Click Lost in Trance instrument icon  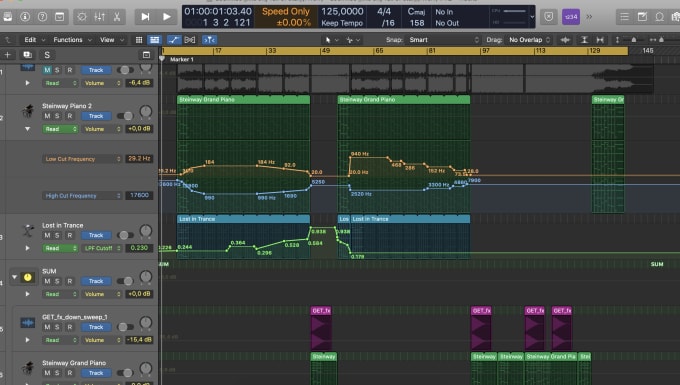(x=28, y=230)
